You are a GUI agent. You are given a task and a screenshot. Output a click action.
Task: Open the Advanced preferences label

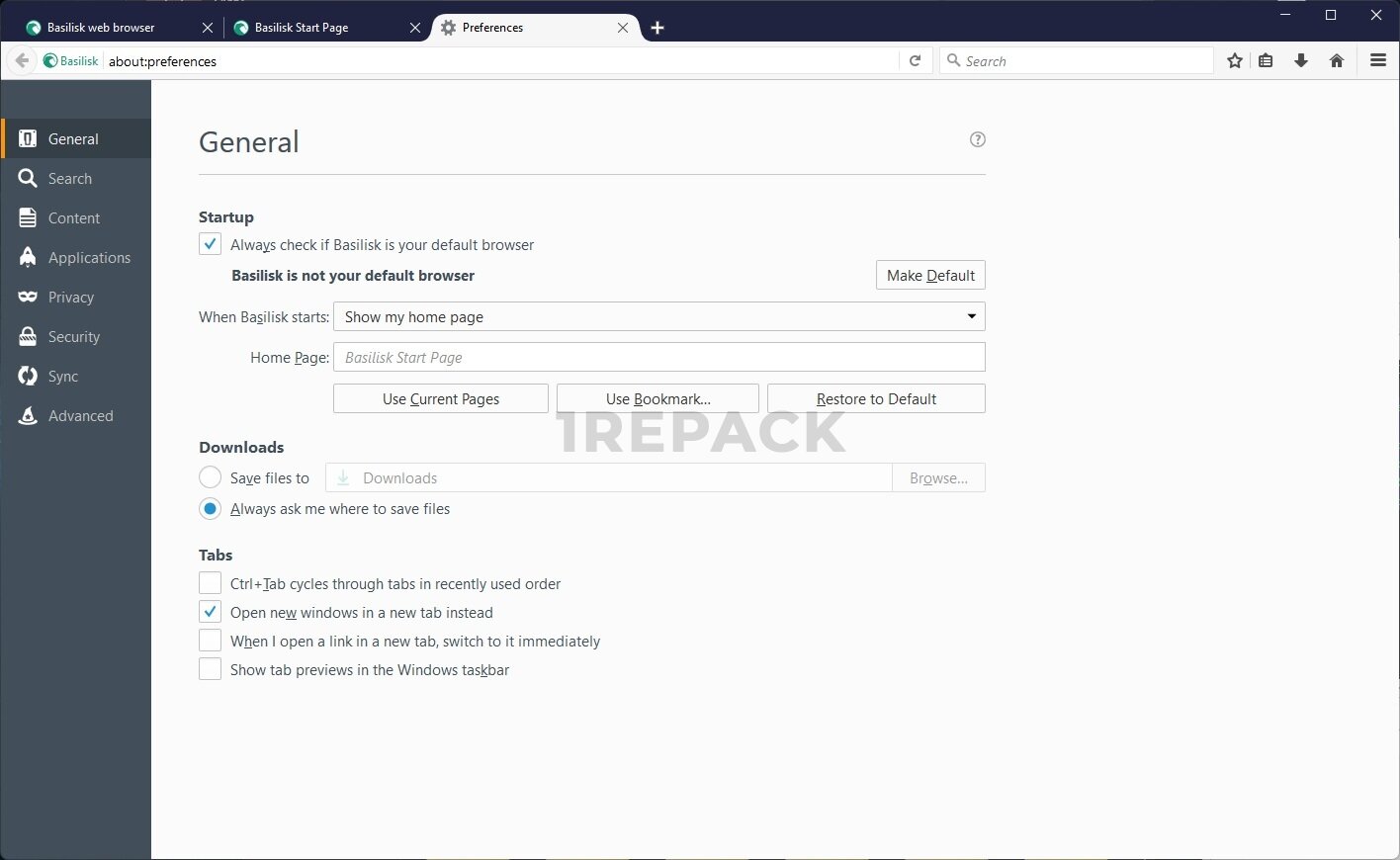point(81,416)
